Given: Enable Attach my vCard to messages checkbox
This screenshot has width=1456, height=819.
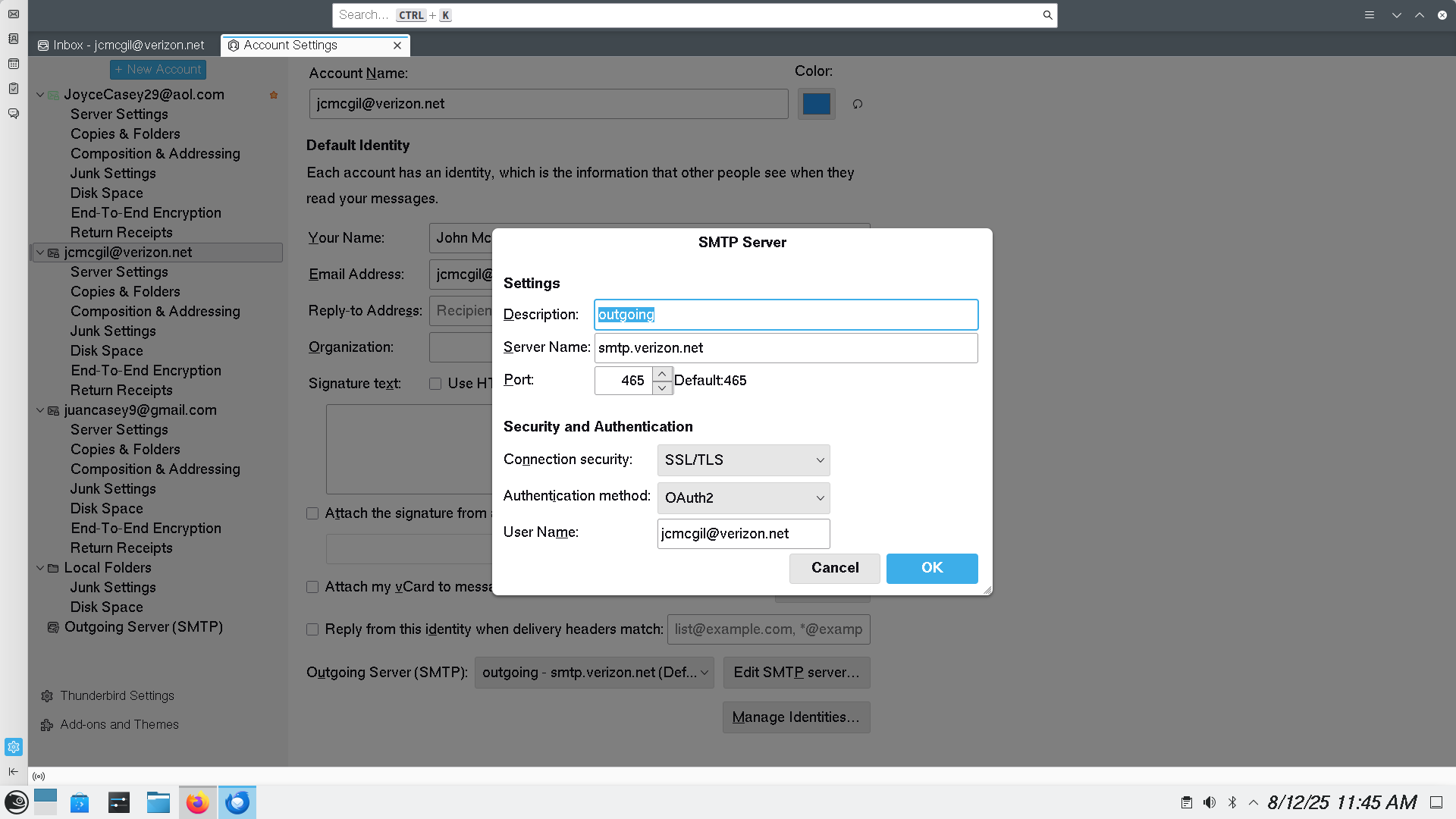Looking at the screenshot, I should [x=312, y=587].
